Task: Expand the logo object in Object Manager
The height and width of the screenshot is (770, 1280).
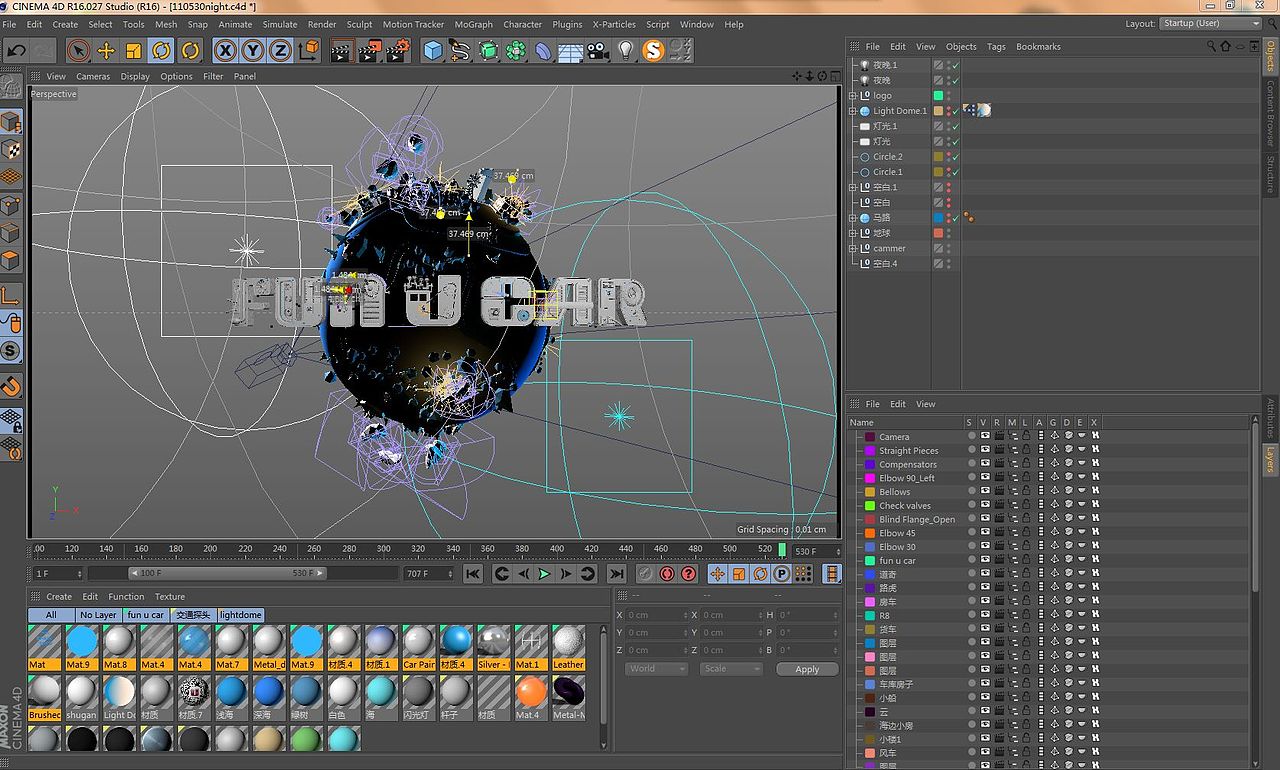Action: point(853,96)
